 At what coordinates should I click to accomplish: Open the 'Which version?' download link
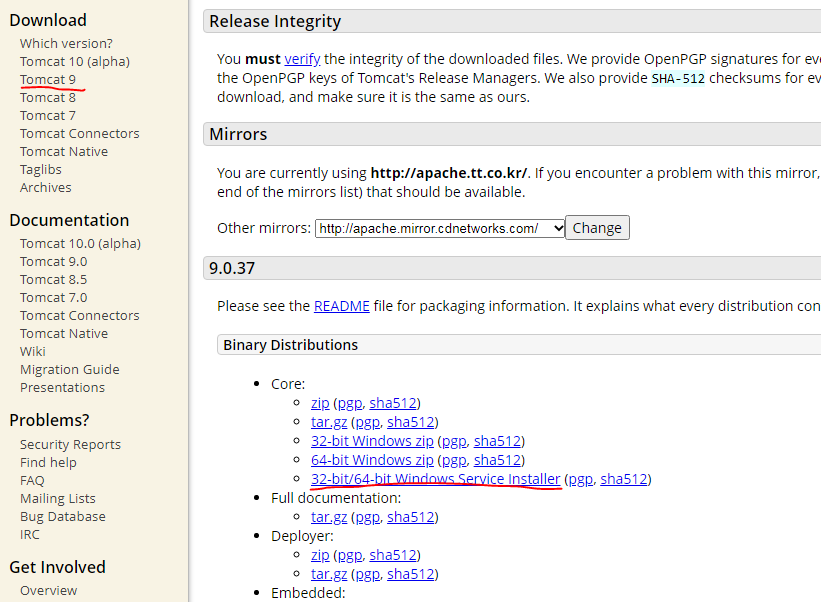66,43
